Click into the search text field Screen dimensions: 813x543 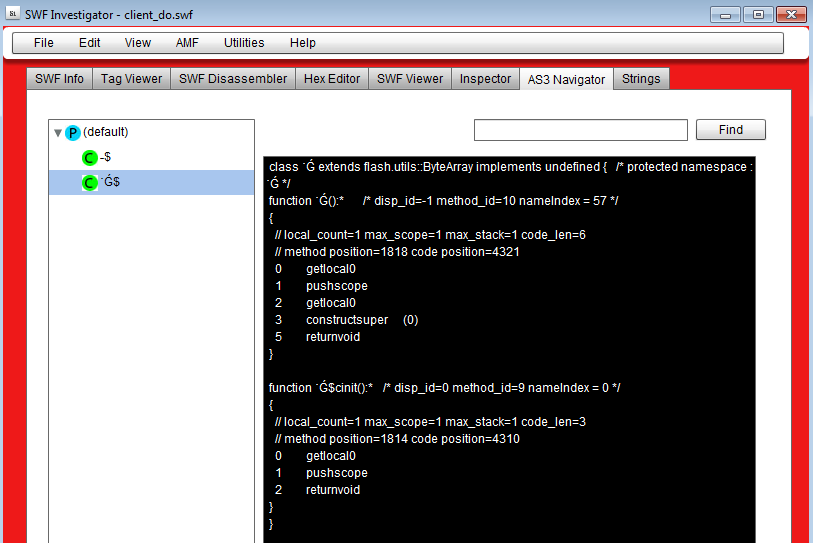point(580,130)
